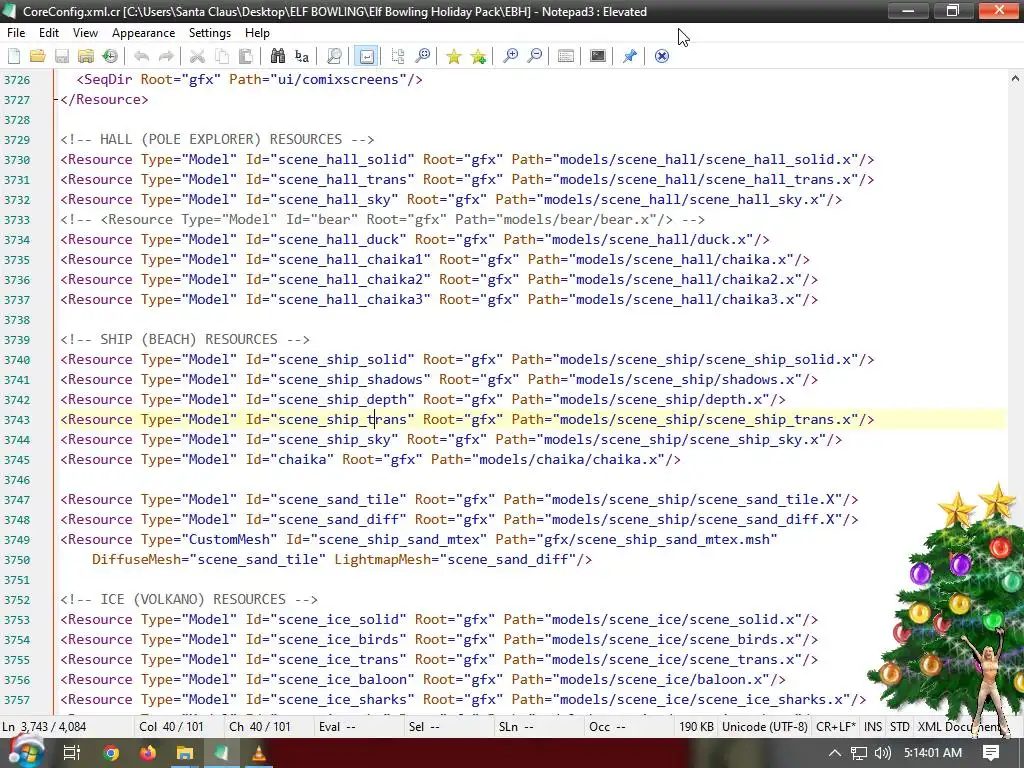Expand the system tray hidden icons chevron

(835, 753)
